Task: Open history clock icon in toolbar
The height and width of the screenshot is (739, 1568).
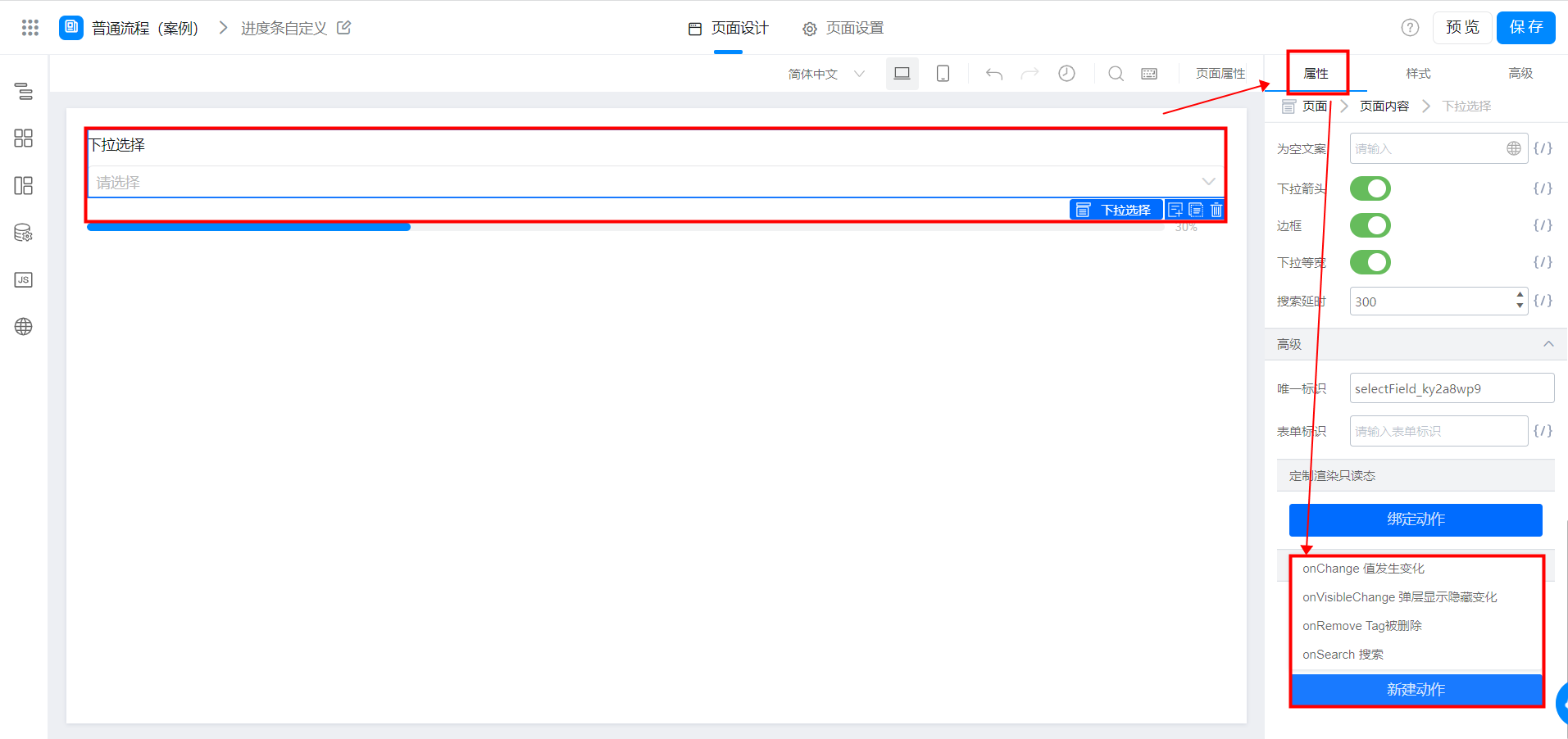Action: pos(1066,74)
